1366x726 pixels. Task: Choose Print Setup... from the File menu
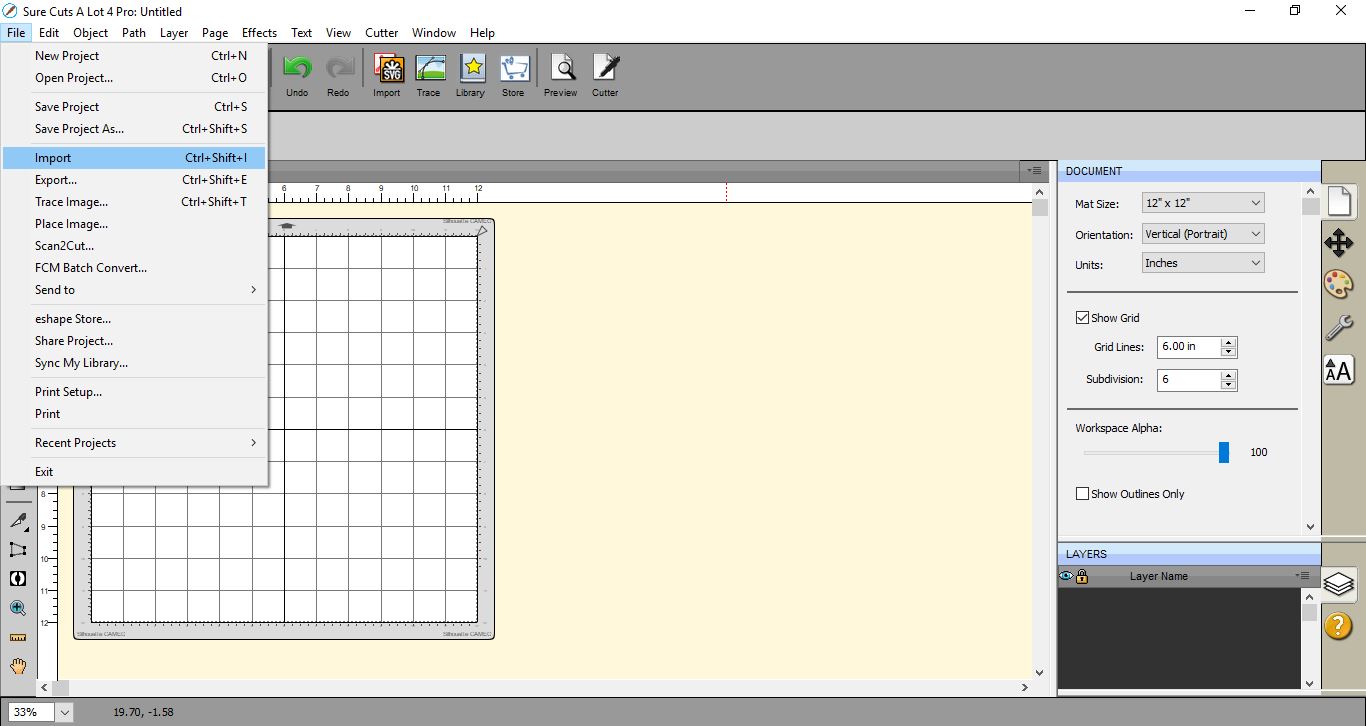coord(134,392)
